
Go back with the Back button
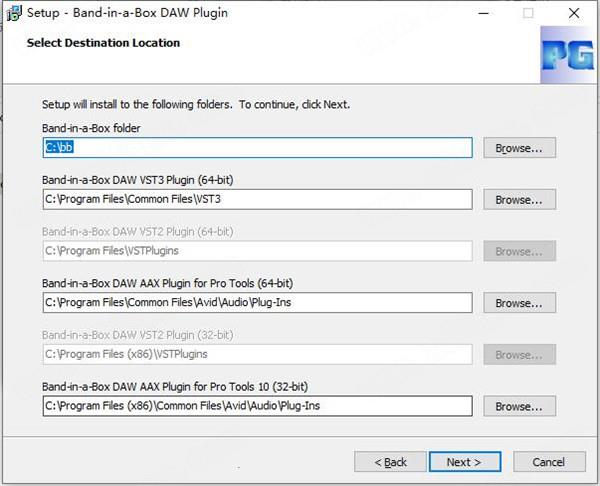click(390, 462)
